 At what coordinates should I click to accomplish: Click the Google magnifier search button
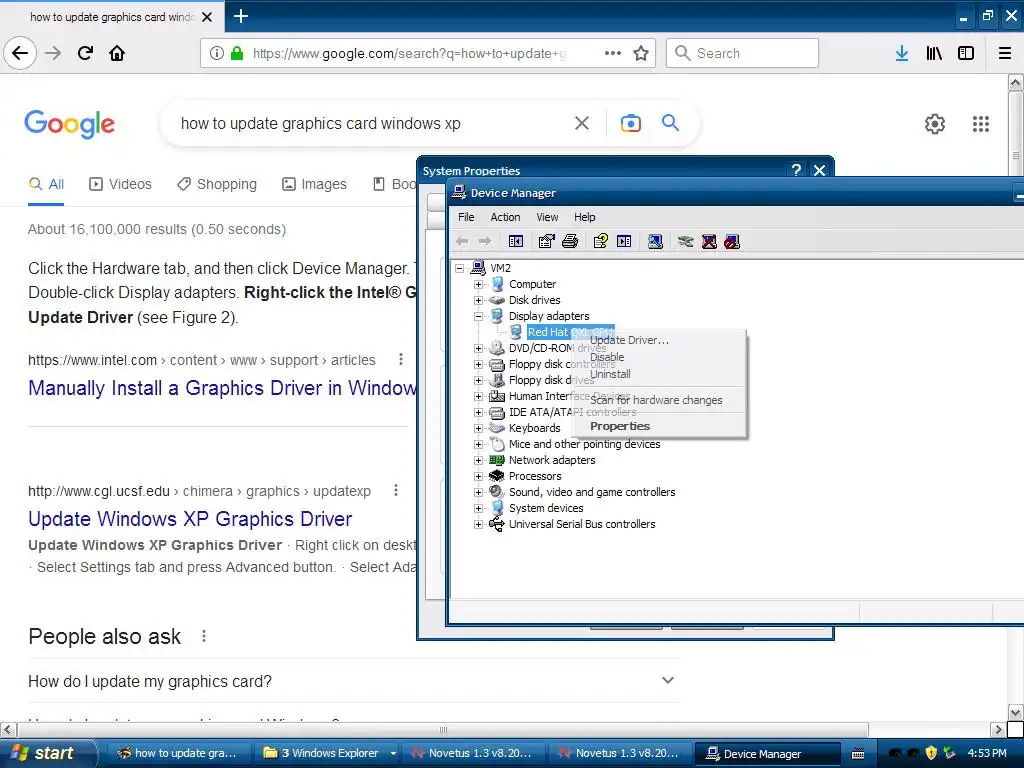click(670, 123)
